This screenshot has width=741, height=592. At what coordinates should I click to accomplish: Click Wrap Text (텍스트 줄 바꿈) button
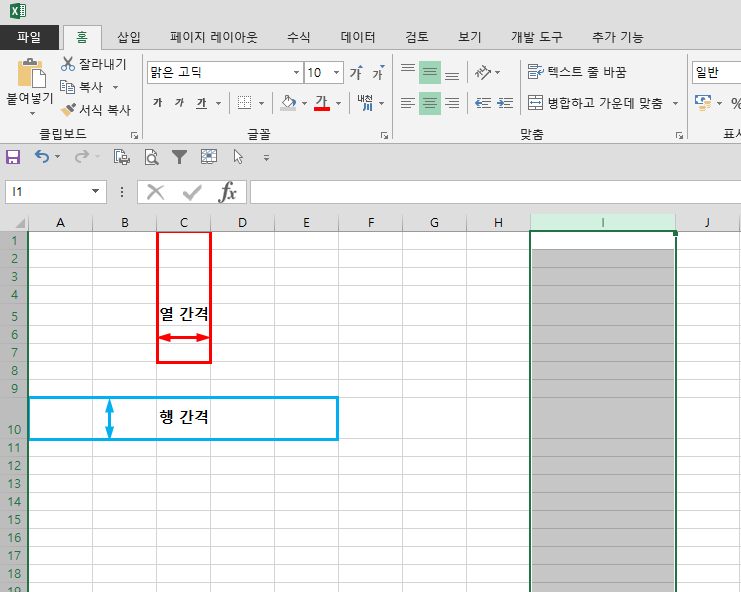point(577,72)
